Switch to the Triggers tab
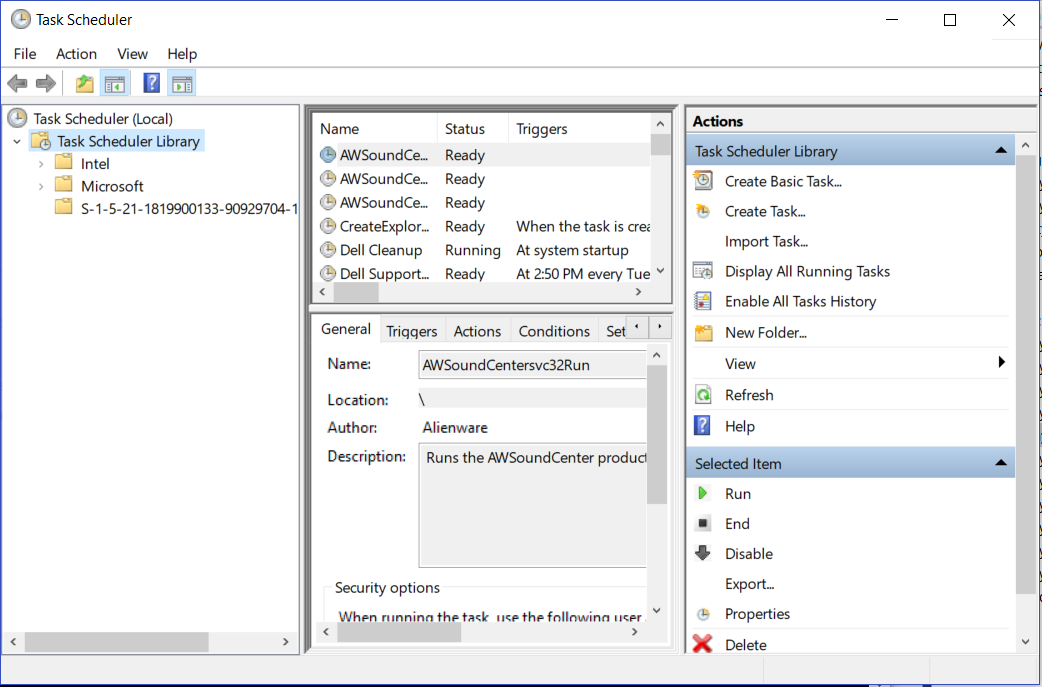1042x687 pixels. (411, 331)
